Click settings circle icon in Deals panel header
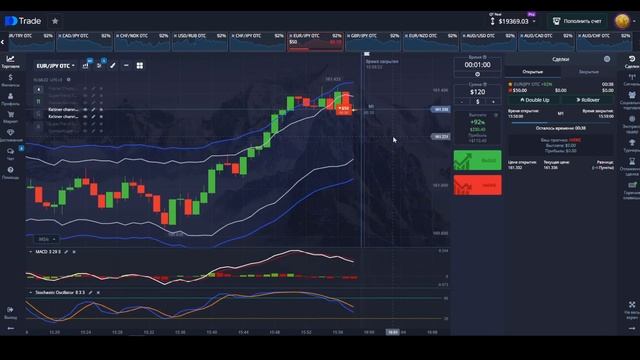The image size is (640, 360). (x=607, y=59)
